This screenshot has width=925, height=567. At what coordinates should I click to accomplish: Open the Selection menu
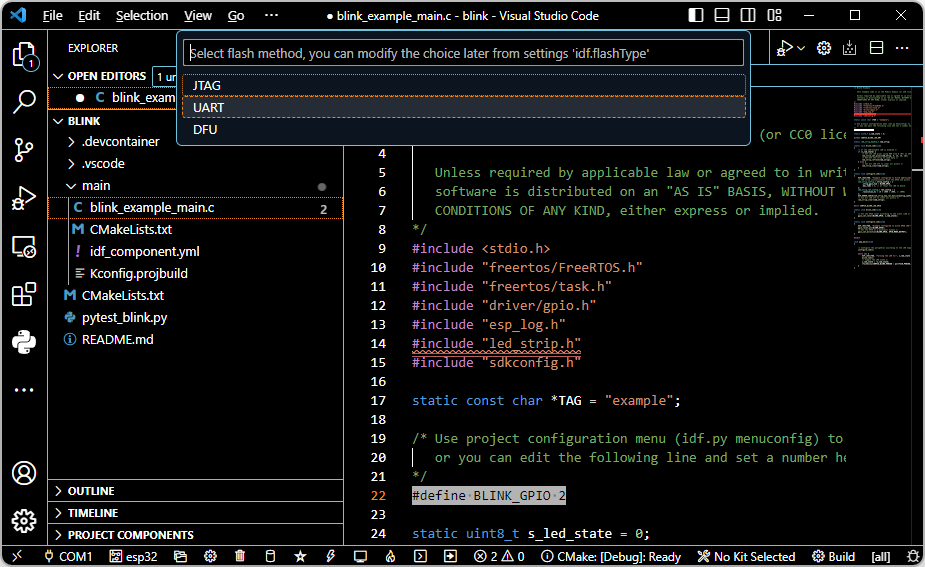coord(142,16)
